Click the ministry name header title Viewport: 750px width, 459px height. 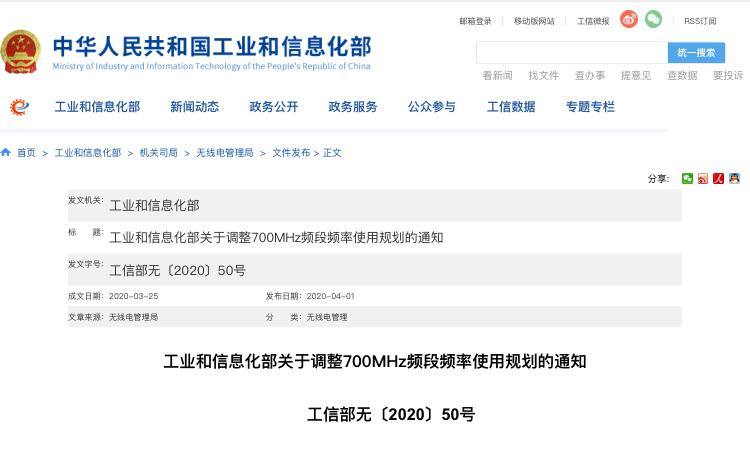click(212, 47)
